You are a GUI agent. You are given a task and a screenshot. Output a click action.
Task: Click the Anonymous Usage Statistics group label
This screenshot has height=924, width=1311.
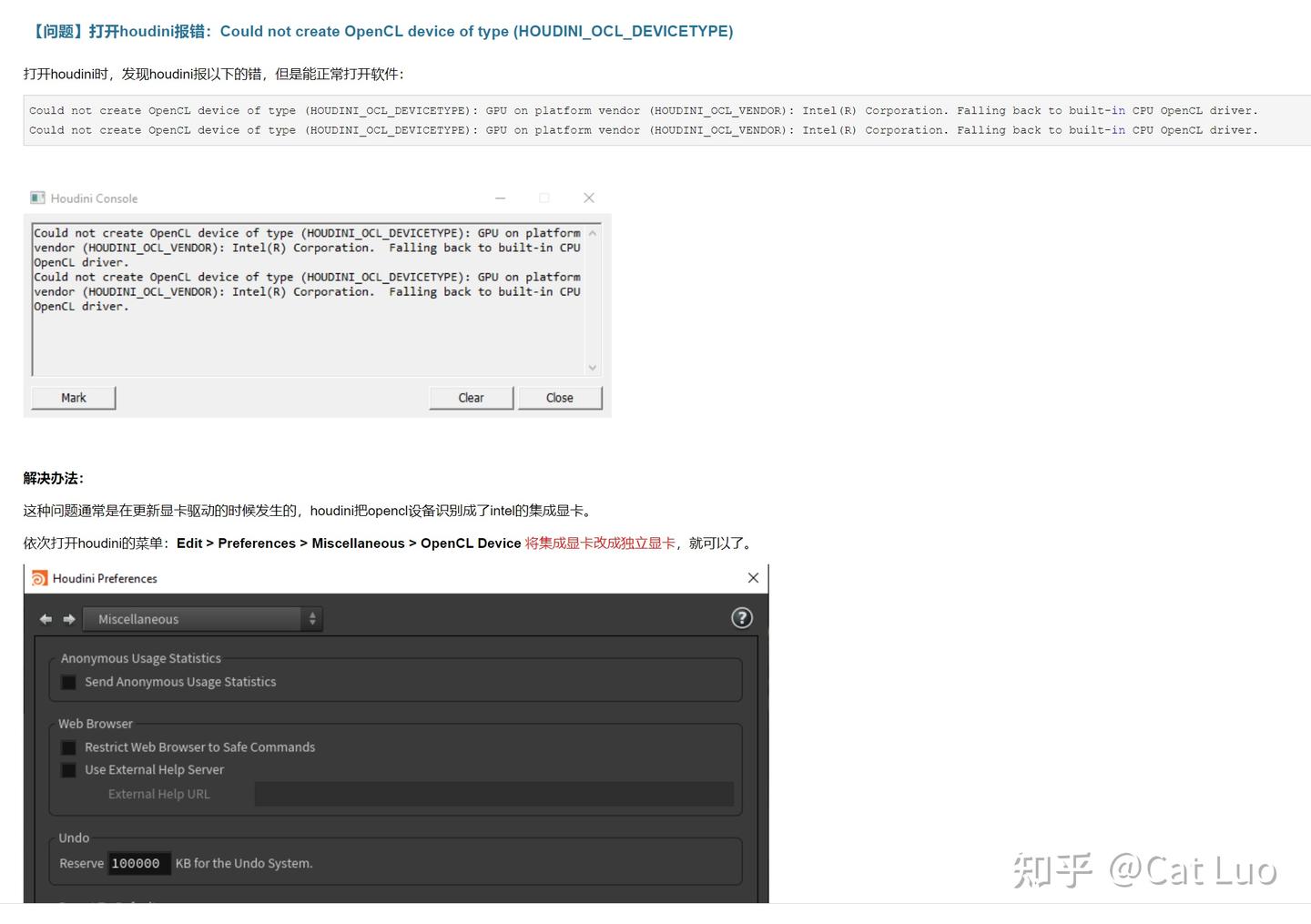tap(141, 658)
